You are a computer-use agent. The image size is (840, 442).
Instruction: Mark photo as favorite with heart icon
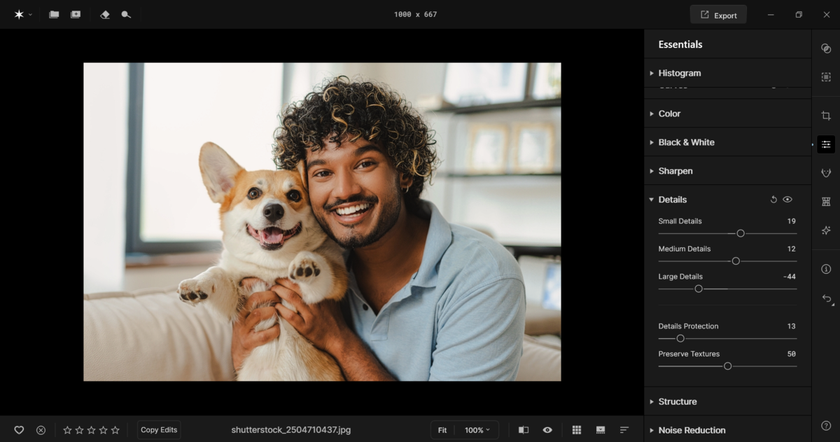(x=18, y=430)
